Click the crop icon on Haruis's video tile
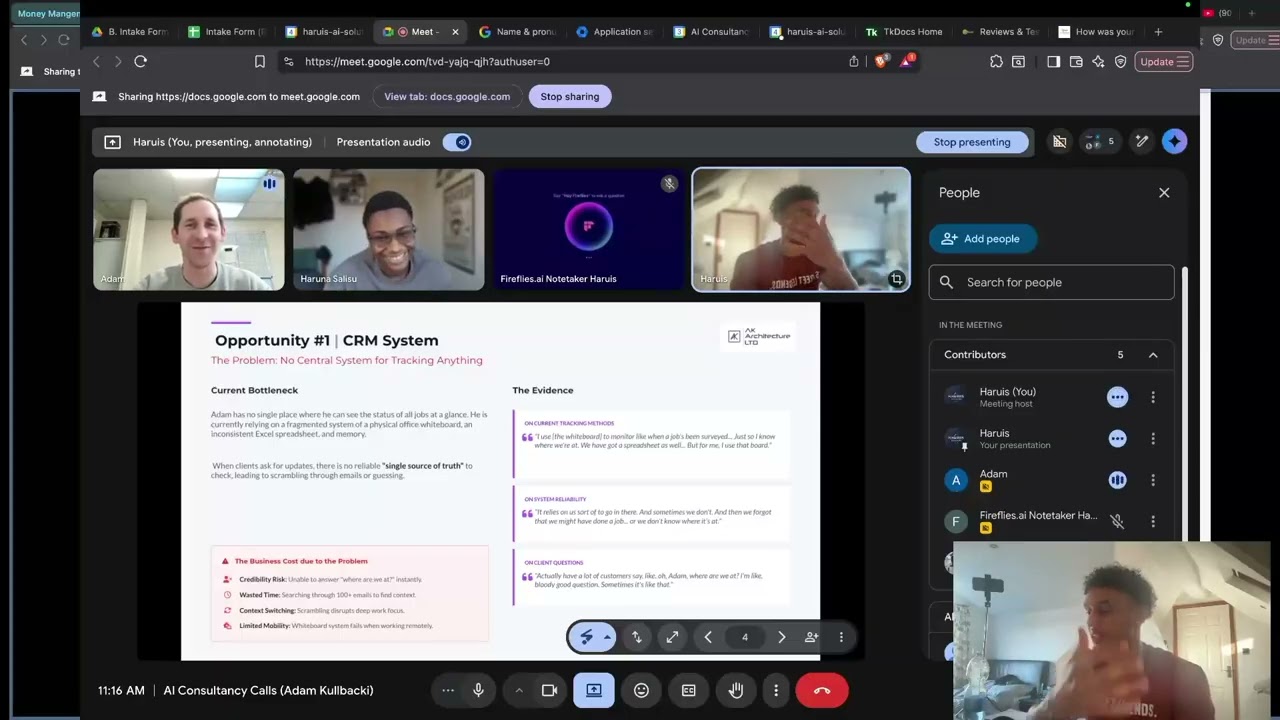The image size is (1280, 720). 896,279
